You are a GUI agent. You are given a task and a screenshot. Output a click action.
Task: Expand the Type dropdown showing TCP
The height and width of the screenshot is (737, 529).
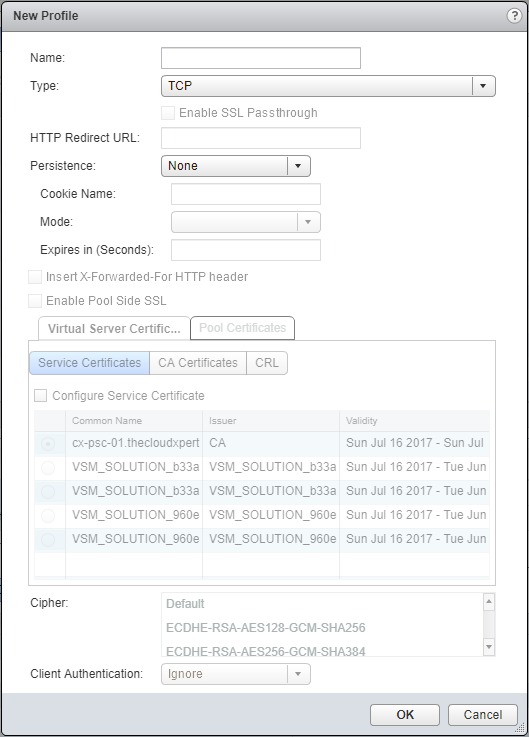pos(328,86)
